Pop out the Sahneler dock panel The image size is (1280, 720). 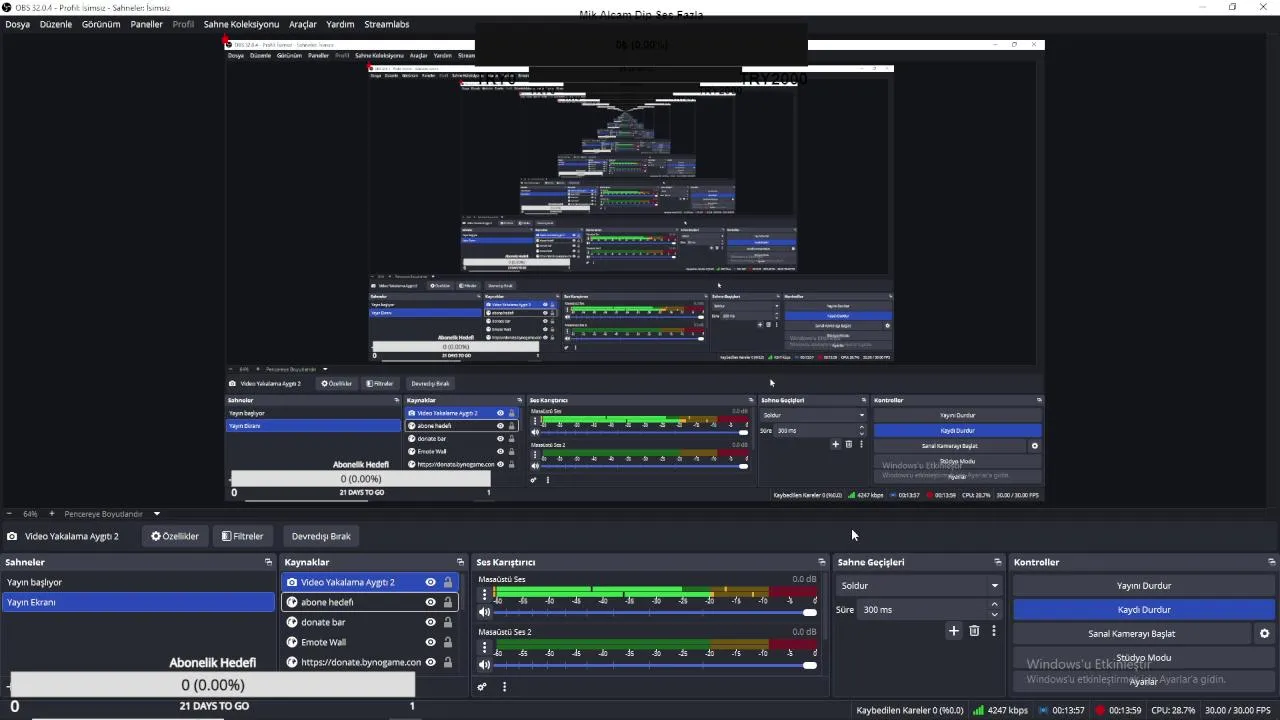(x=268, y=562)
